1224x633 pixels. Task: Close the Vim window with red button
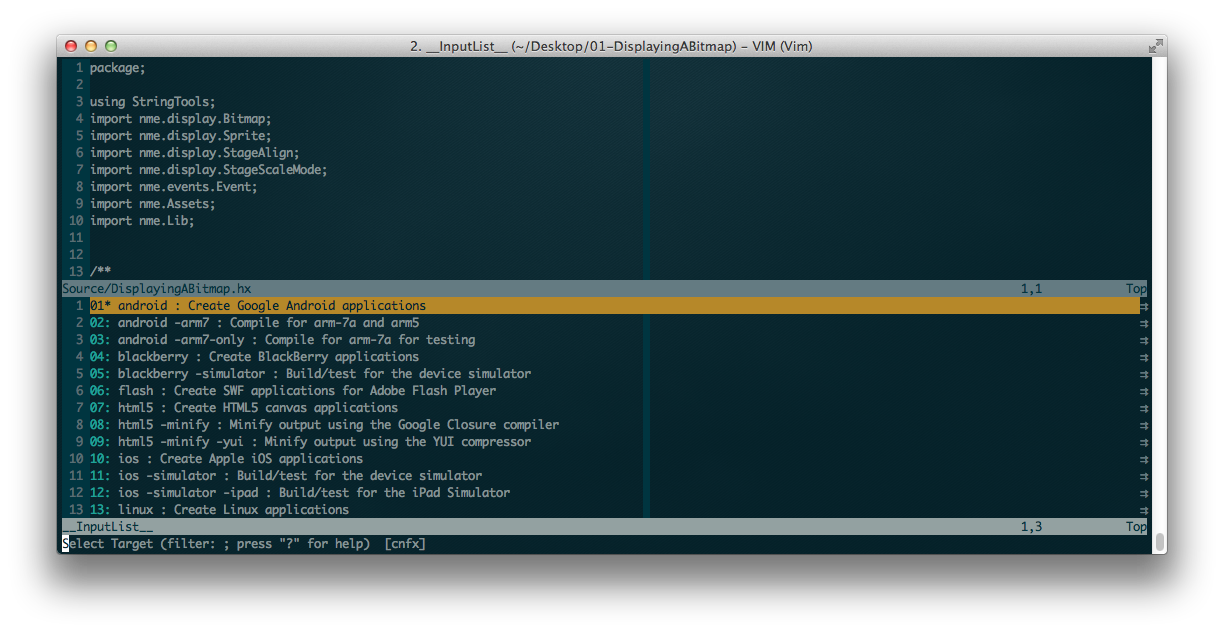pyautogui.click(x=71, y=46)
